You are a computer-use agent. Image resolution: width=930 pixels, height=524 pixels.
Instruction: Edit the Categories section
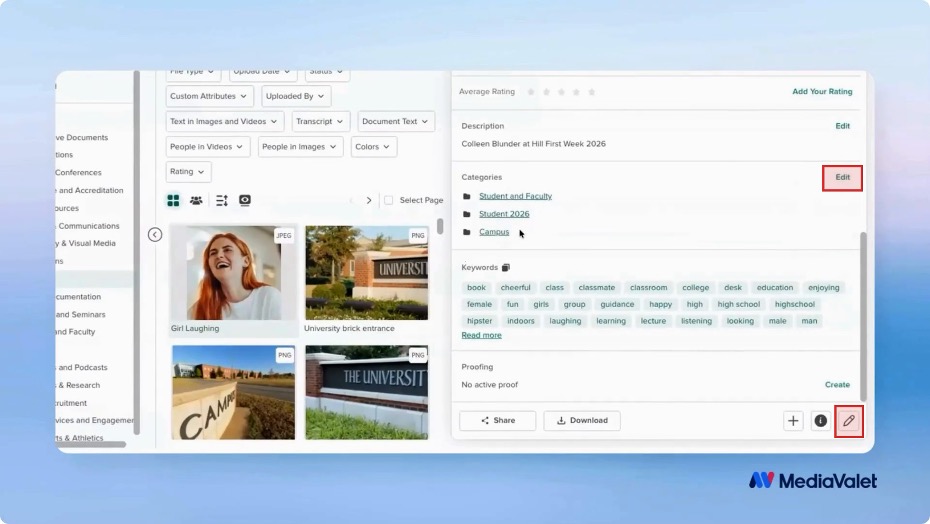[x=842, y=177]
